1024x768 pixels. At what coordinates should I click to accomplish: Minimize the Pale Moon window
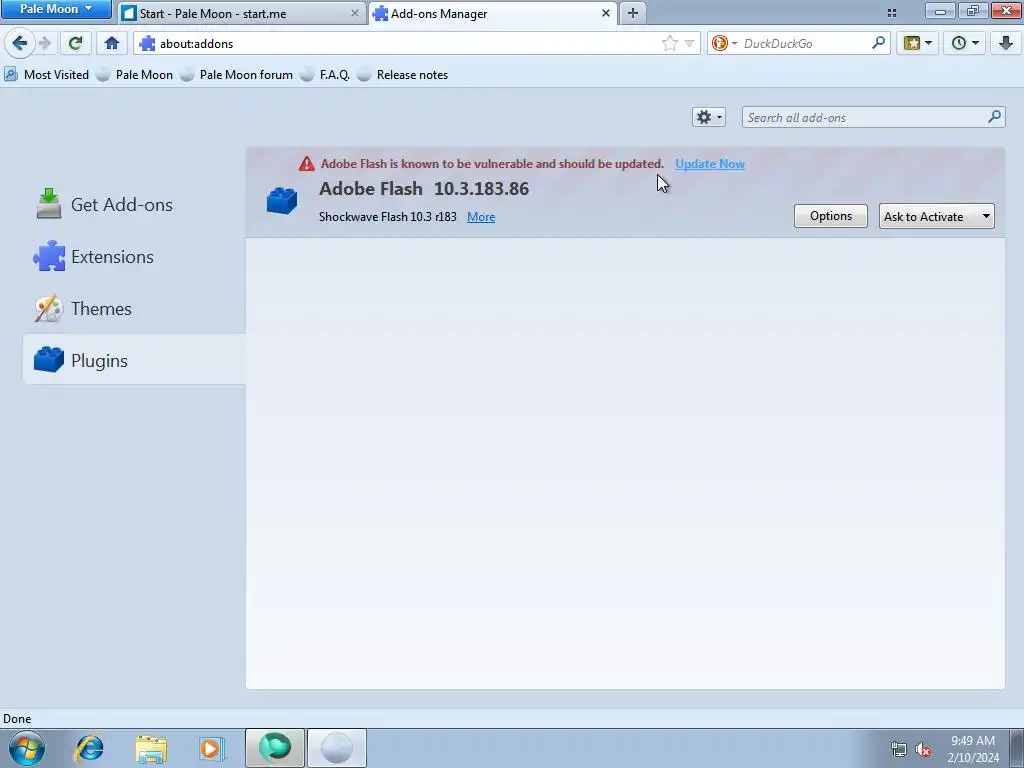pyautogui.click(x=940, y=10)
